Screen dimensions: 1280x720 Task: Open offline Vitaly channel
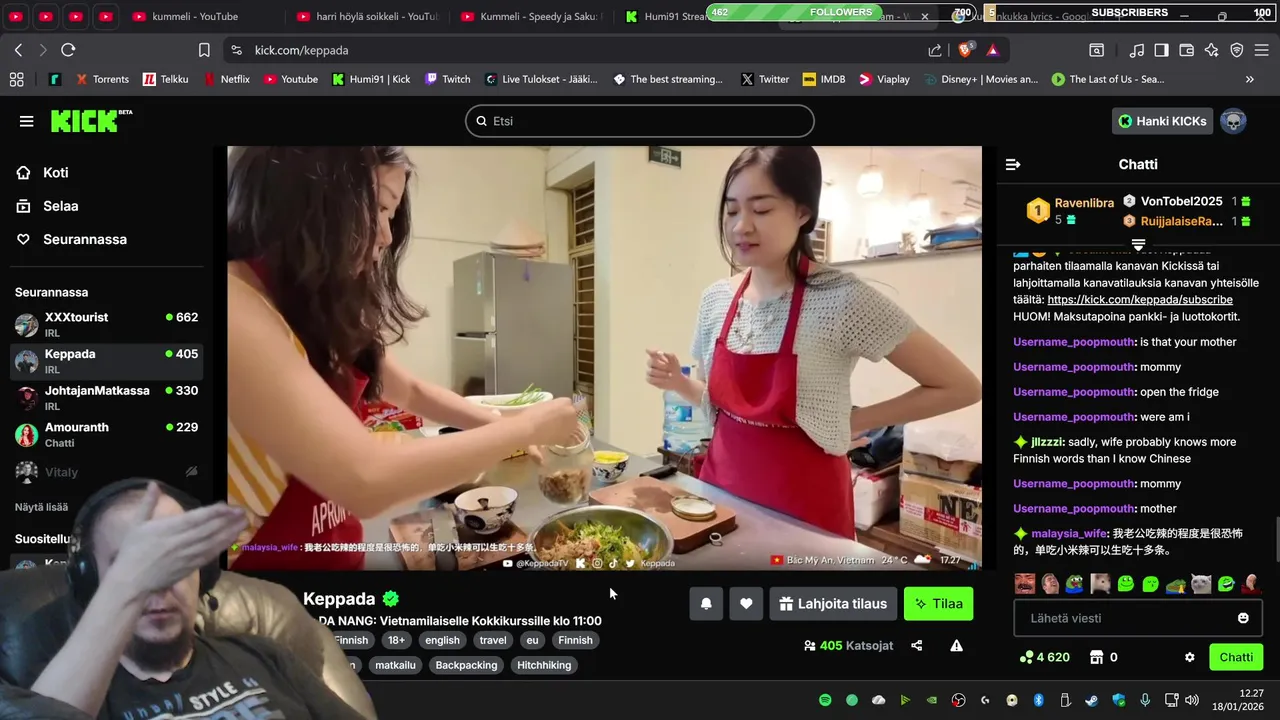click(106, 471)
